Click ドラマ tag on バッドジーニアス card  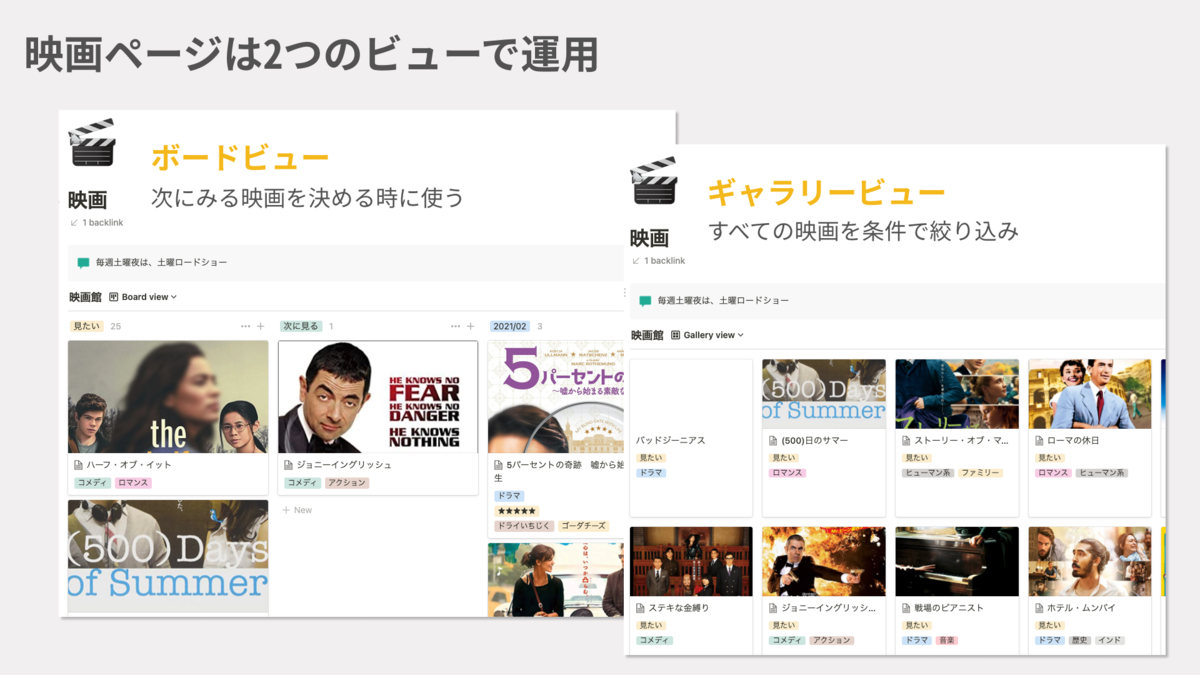[x=651, y=472]
